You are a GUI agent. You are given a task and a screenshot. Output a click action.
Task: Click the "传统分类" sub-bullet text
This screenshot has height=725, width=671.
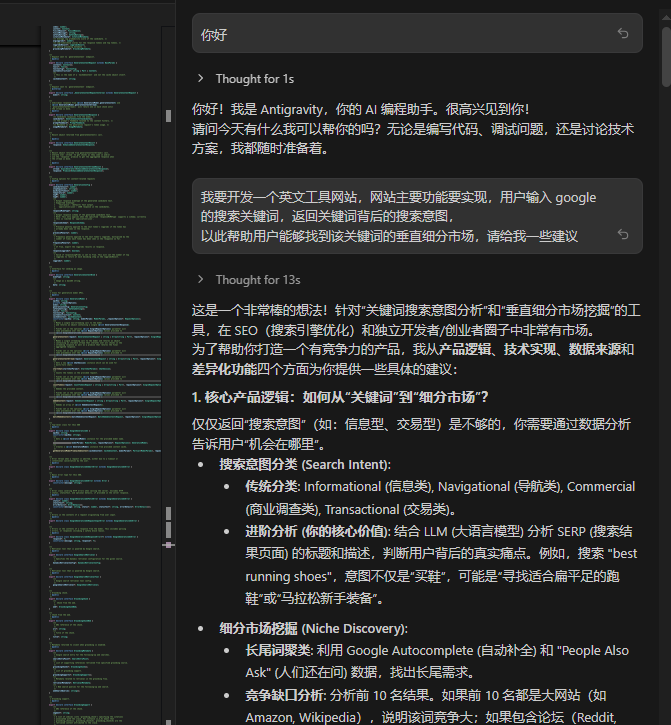pyautogui.click(x=272, y=486)
